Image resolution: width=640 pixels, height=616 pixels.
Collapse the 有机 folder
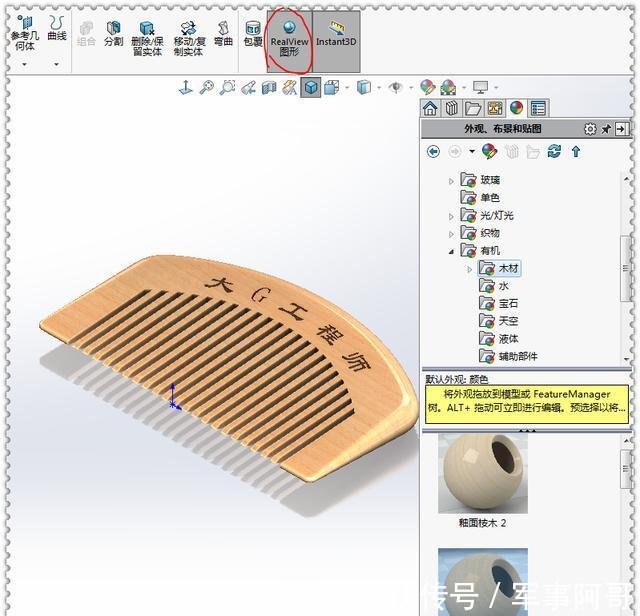click(451, 252)
